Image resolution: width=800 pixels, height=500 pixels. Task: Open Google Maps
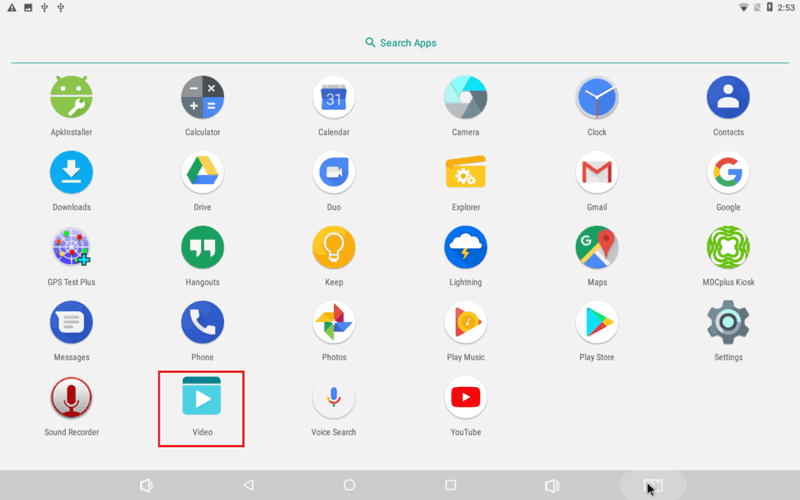597,248
